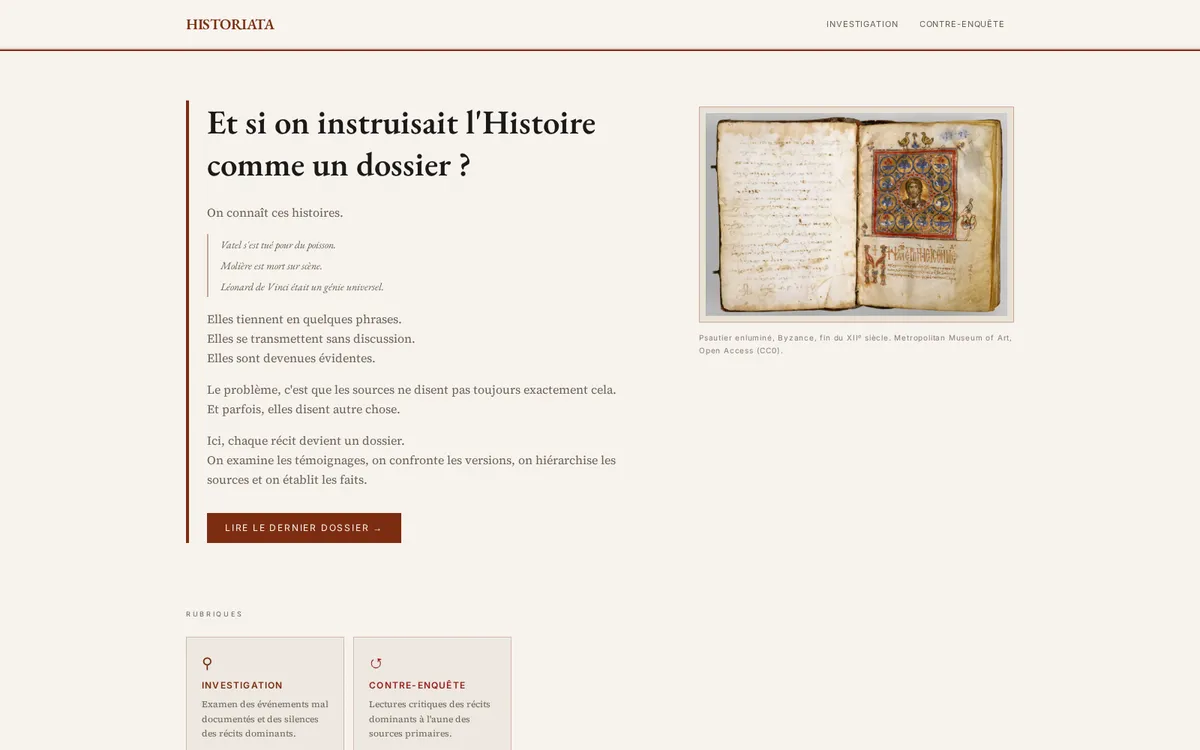Click the line 'Elles se transmettent sans discussion.'
The image size is (1200, 750).
point(311,339)
